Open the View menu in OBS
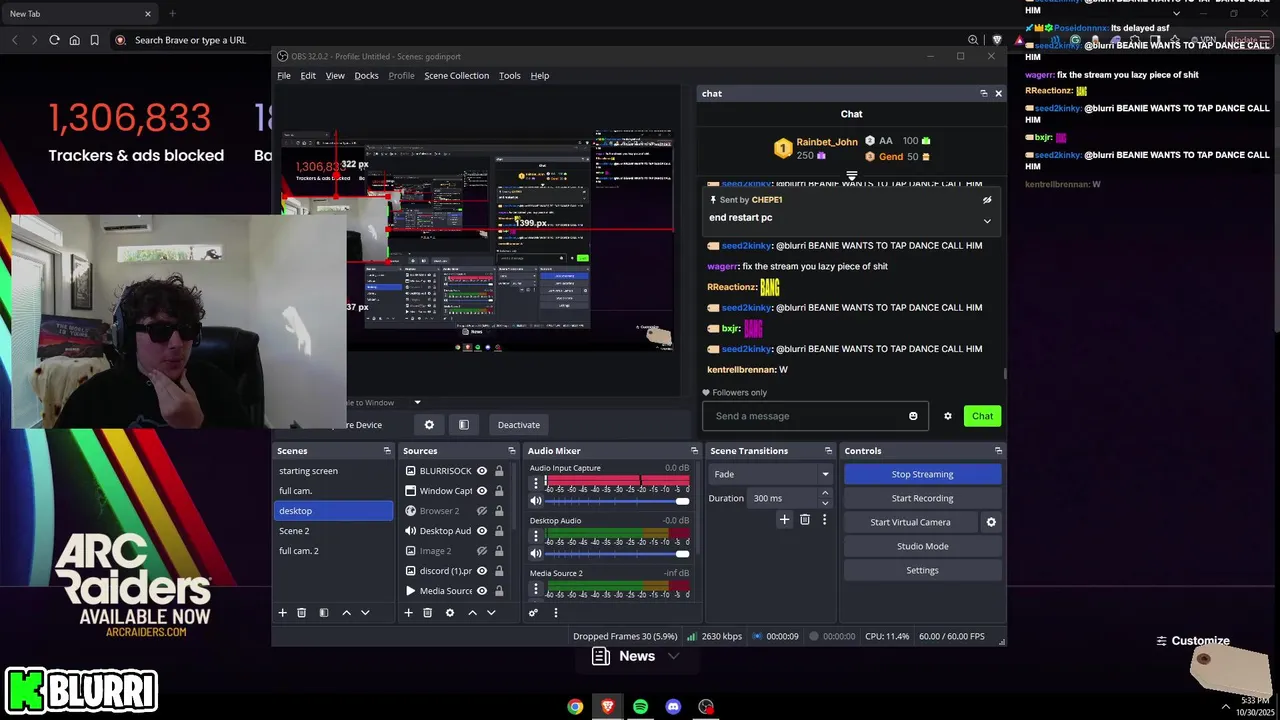 (335, 76)
